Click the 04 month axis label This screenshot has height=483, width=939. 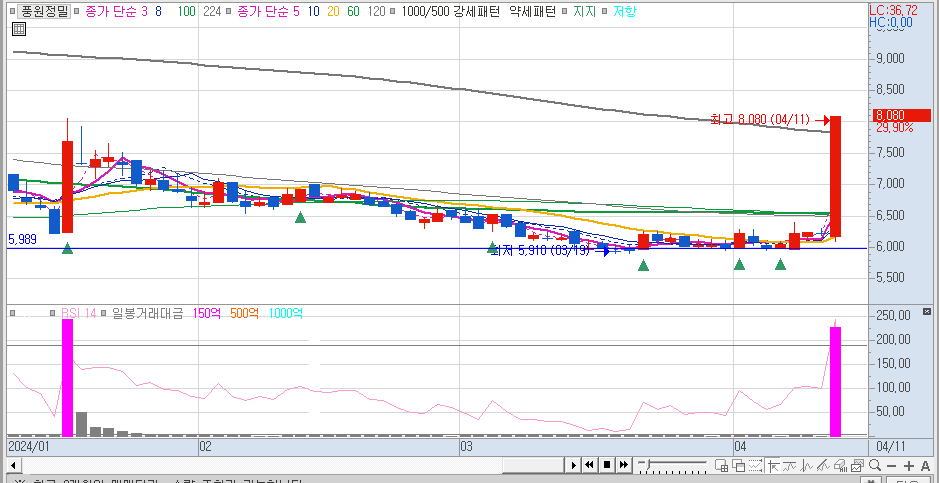tap(741, 446)
